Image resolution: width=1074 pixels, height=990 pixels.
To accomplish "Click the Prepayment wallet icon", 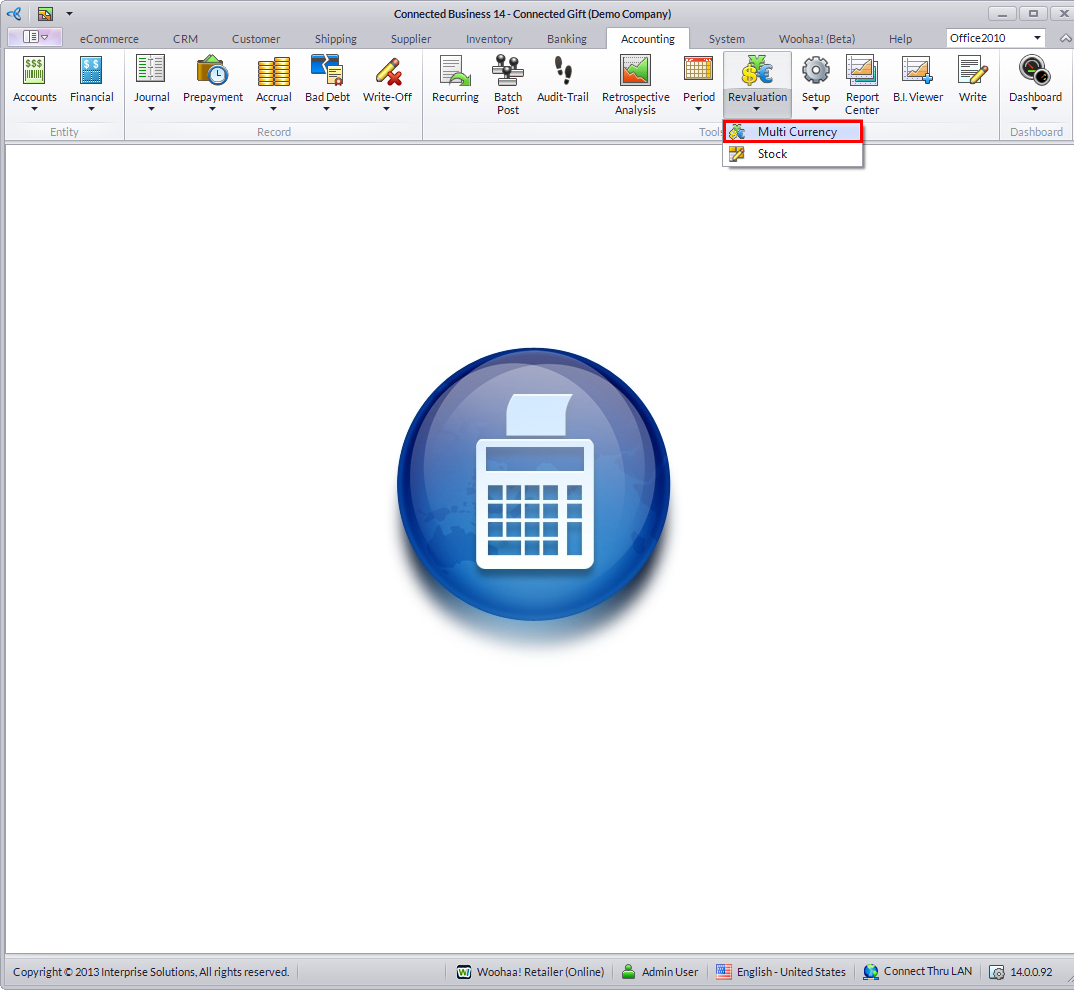I will pyautogui.click(x=212, y=70).
